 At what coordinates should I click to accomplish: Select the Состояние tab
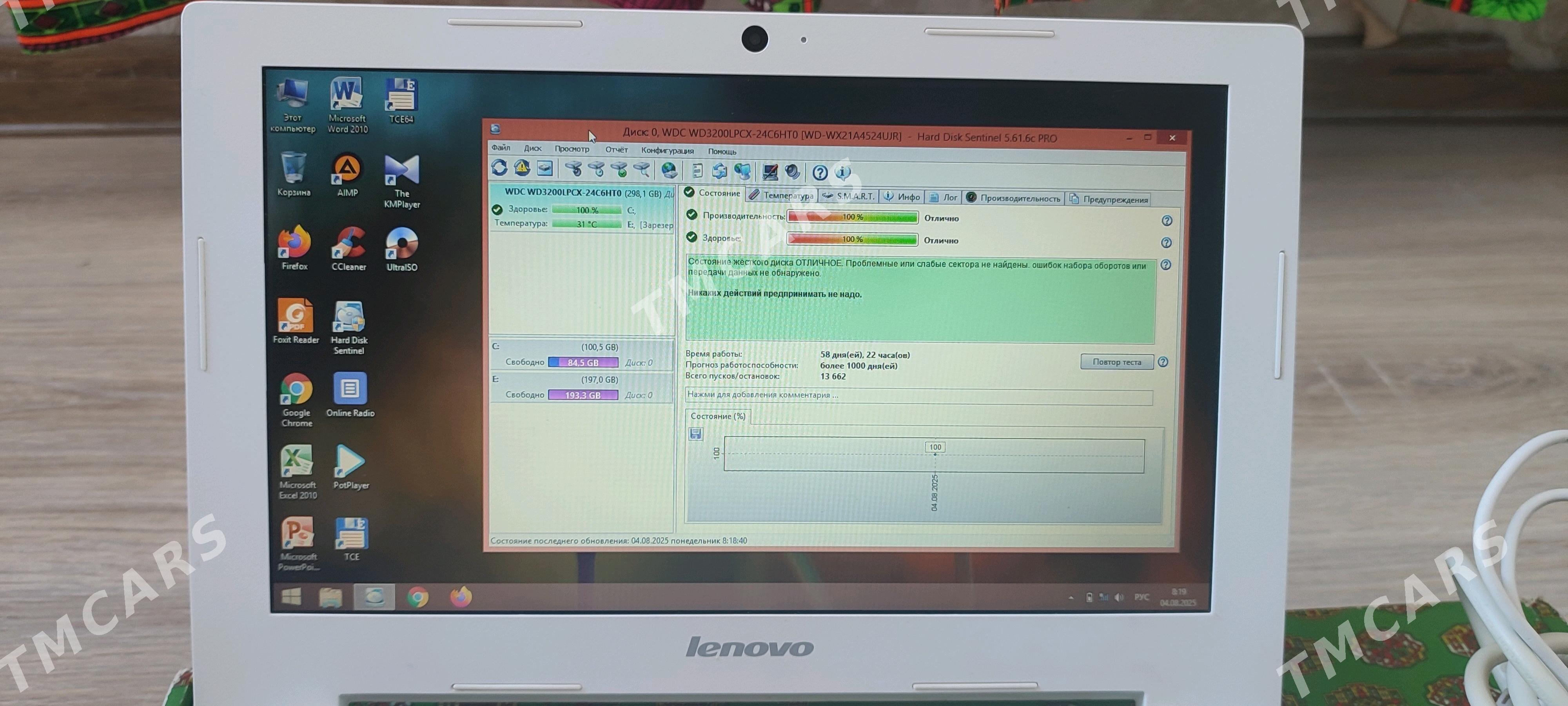[x=712, y=193]
